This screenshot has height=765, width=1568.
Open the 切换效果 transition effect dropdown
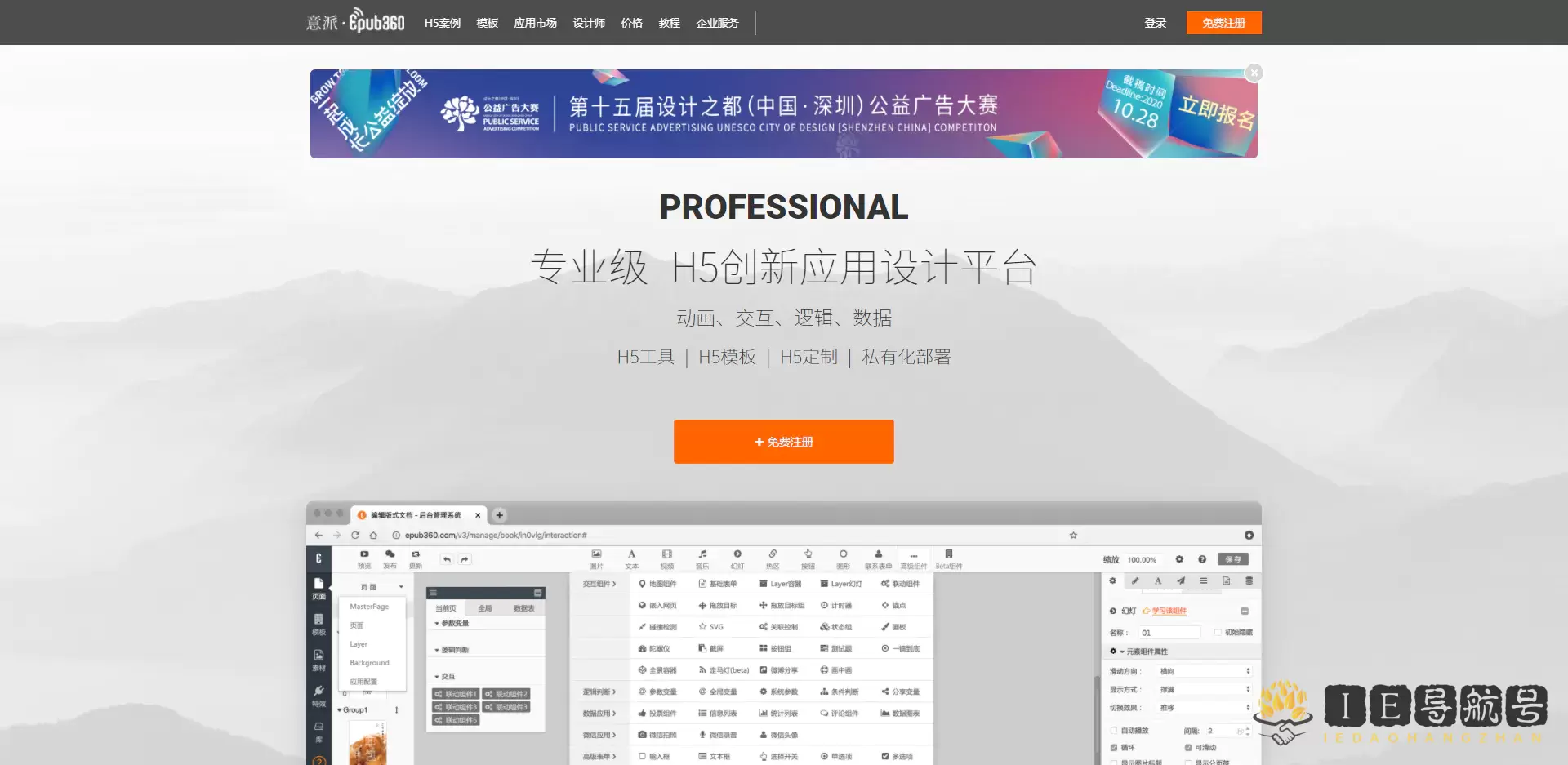click(x=1205, y=708)
